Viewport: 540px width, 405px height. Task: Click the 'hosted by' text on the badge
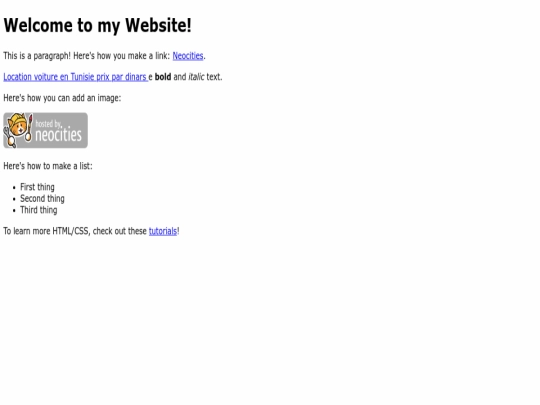[48, 124]
